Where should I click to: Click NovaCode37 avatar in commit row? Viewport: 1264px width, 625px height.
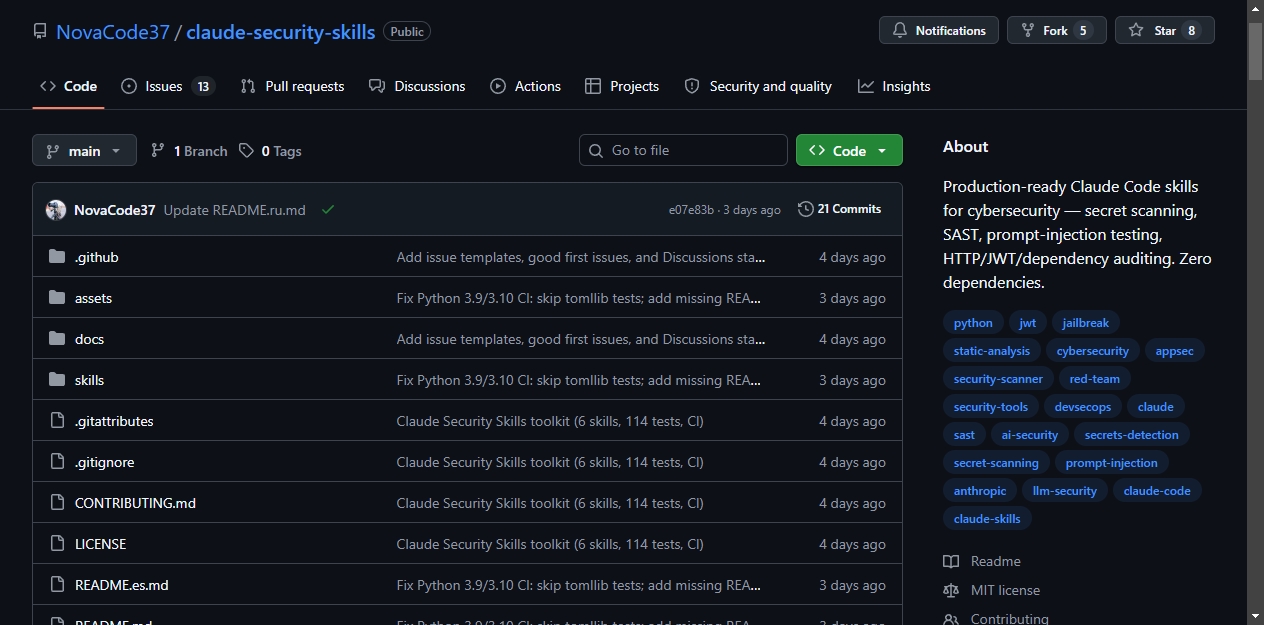(56, 210)
